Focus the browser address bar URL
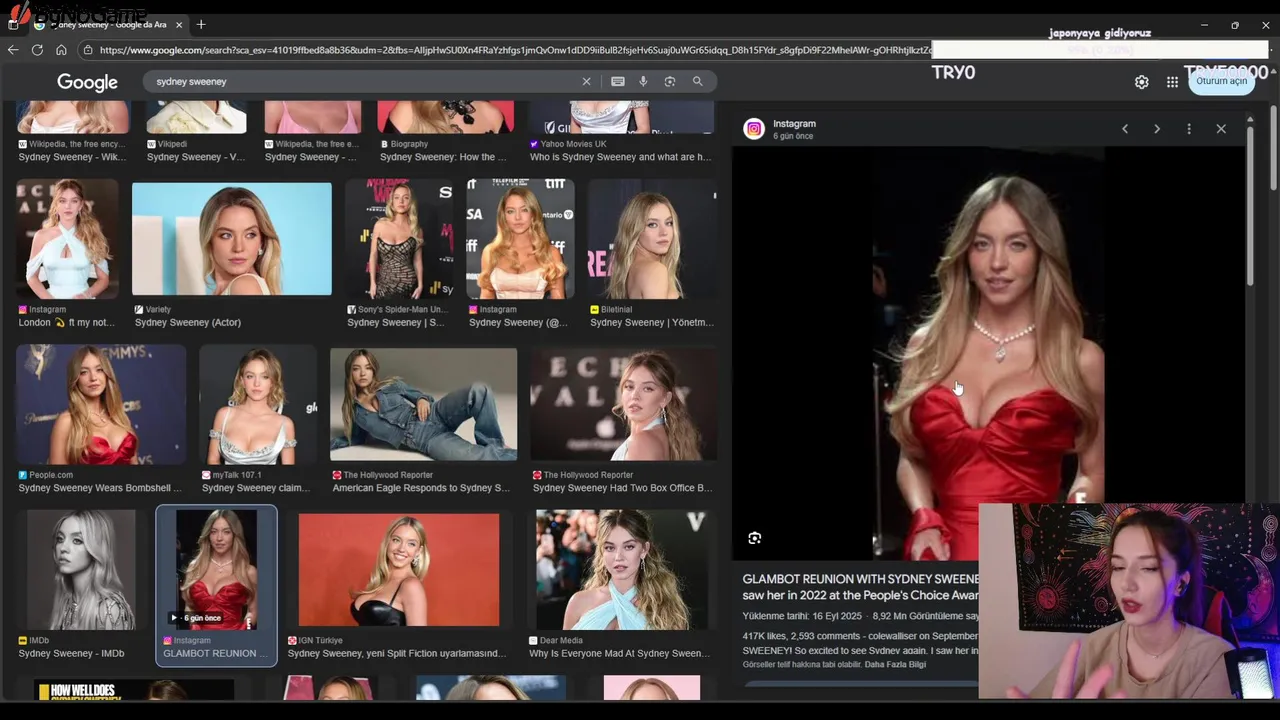Screen dimensions: 1280x720 515,49
